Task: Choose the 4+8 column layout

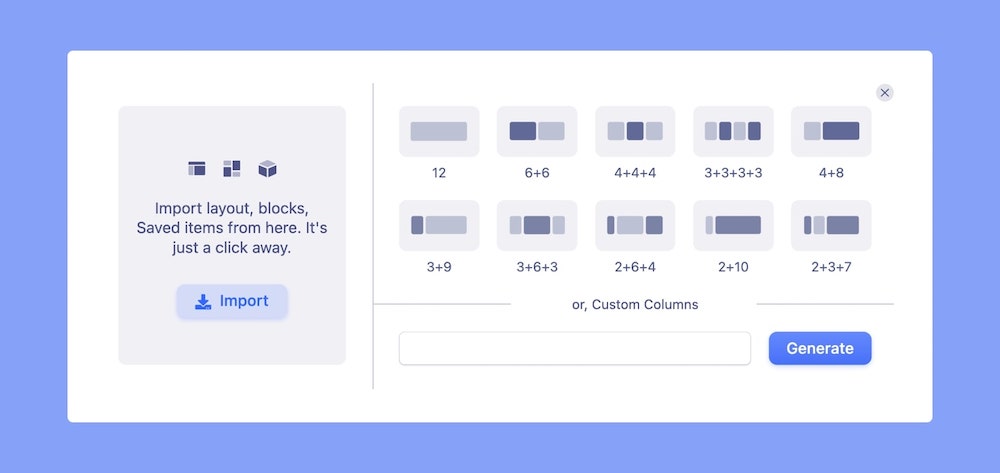Action: [x=831, y=131]
